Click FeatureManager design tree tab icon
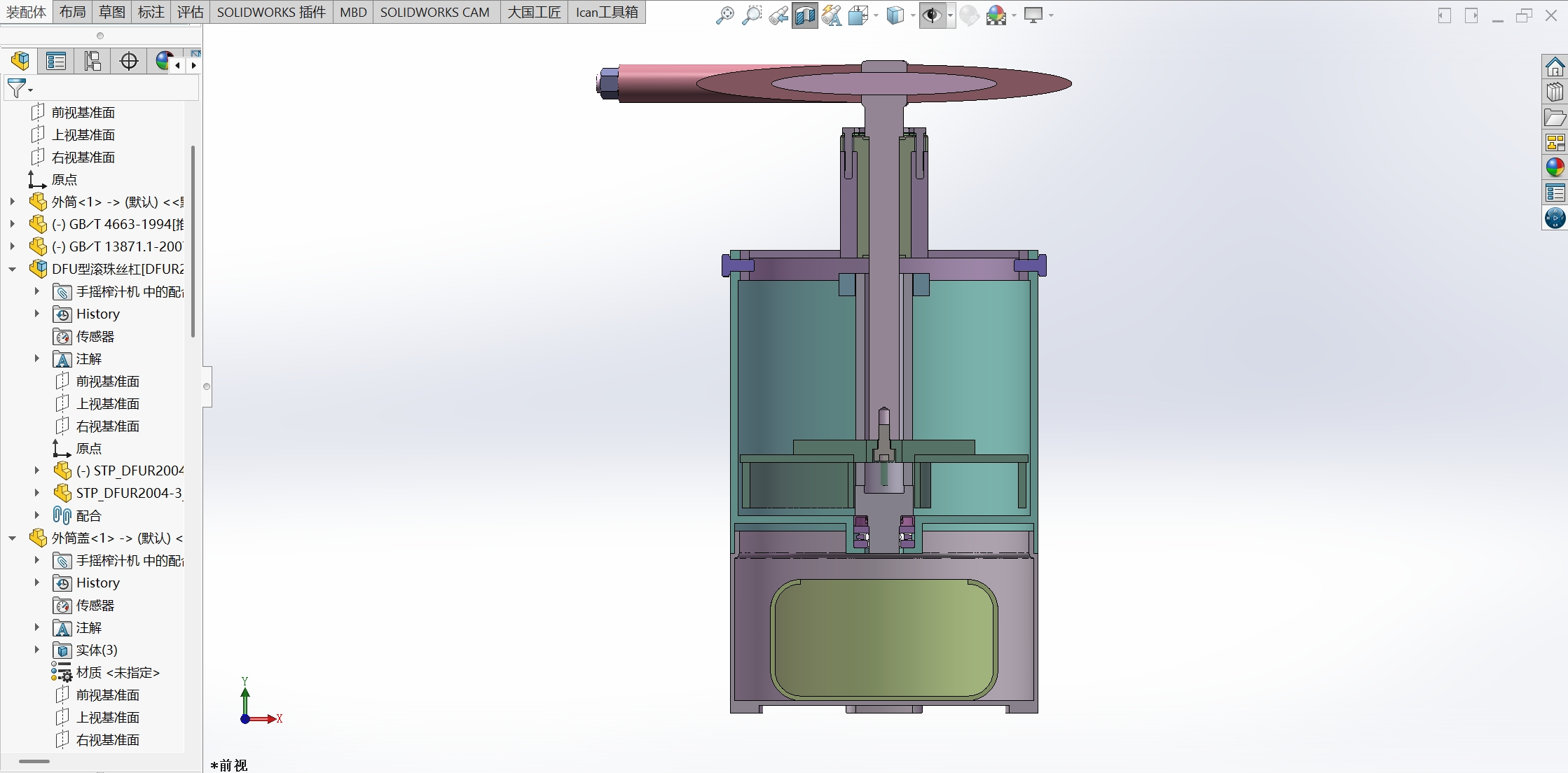This screenshot has height=773, width=1568. (20, 61)
